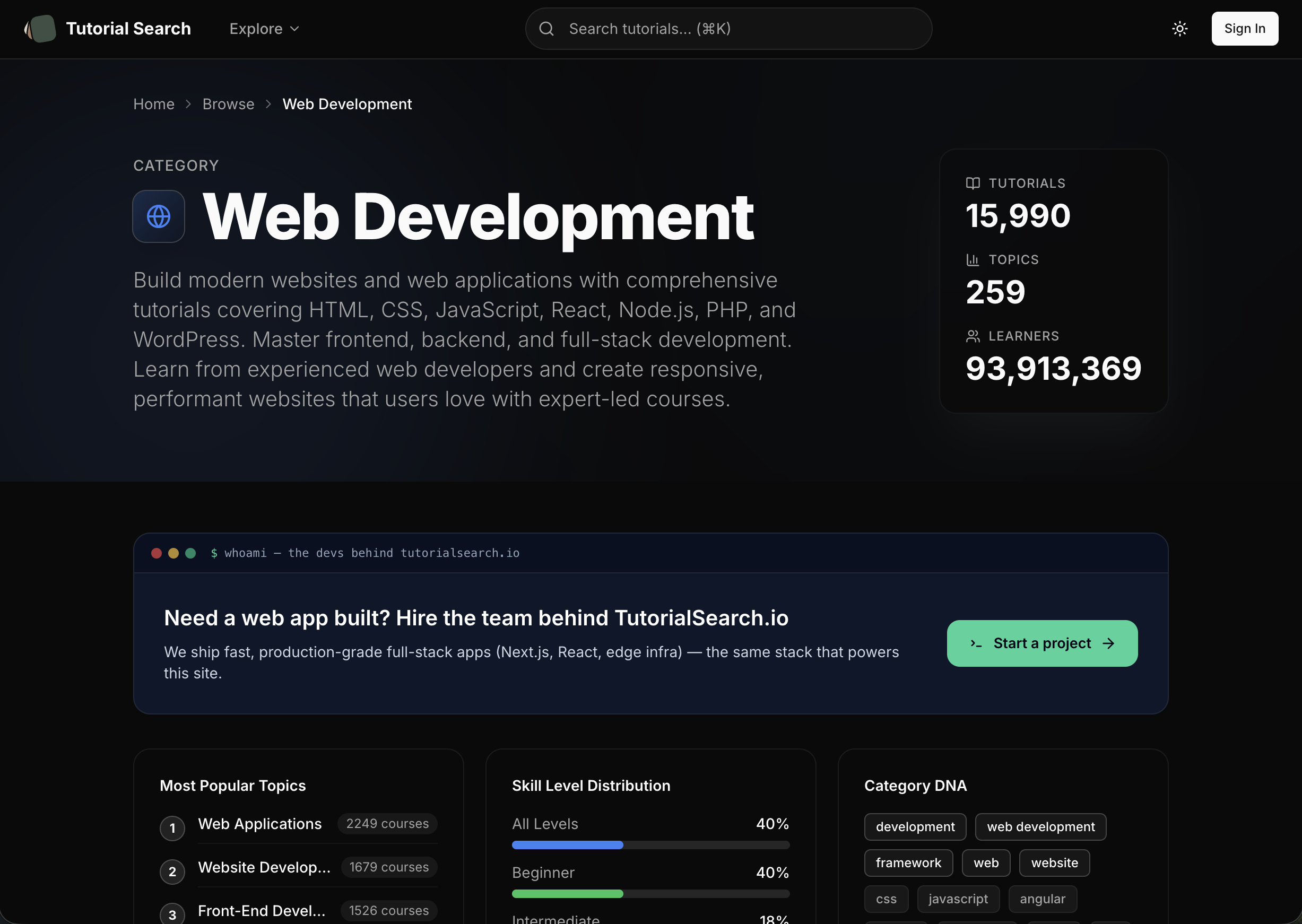Click the rank 1 number badge
Image resolution: width=1302 pixels, height=924 pixels.
coord(172,828)
